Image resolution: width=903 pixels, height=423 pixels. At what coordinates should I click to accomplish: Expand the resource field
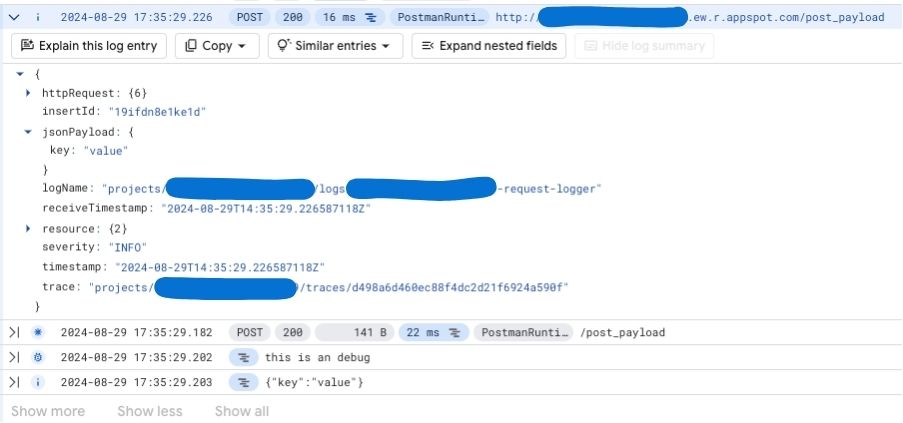[28, 228]
